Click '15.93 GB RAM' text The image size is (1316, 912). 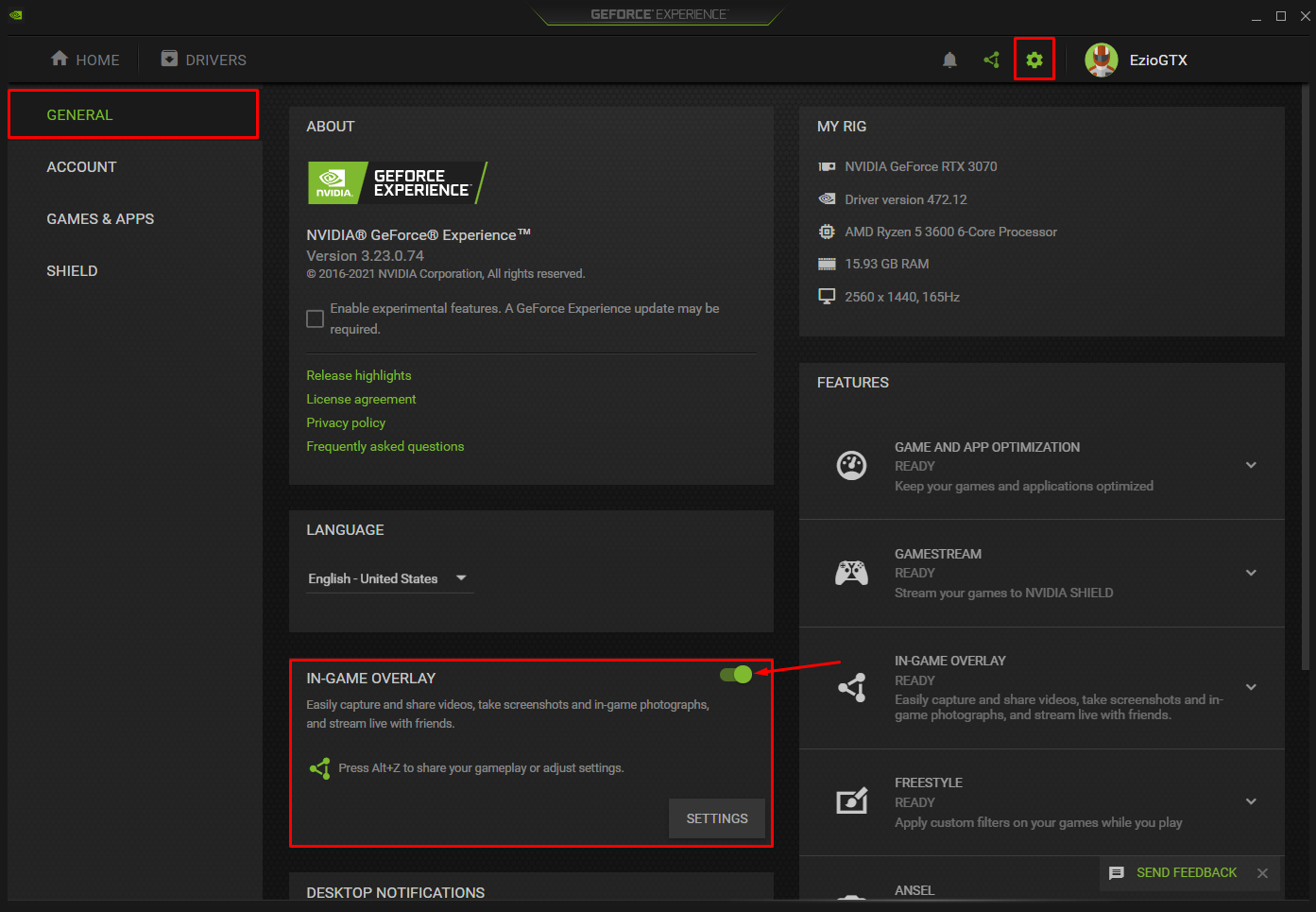(887, 264)
